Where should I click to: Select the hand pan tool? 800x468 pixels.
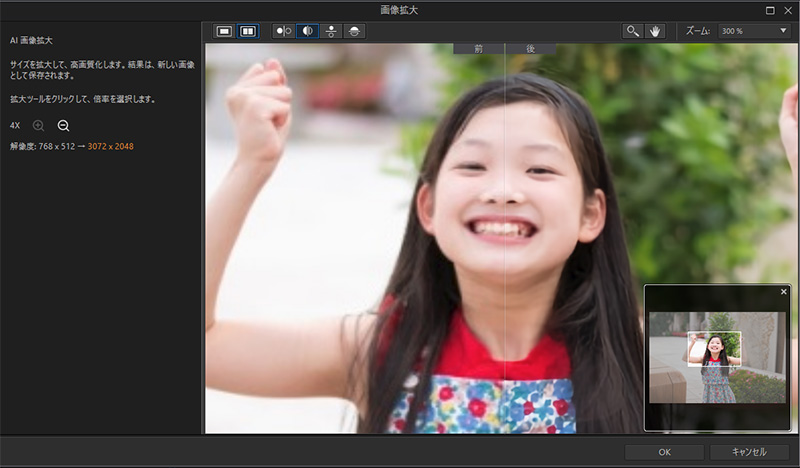(655, 31)
